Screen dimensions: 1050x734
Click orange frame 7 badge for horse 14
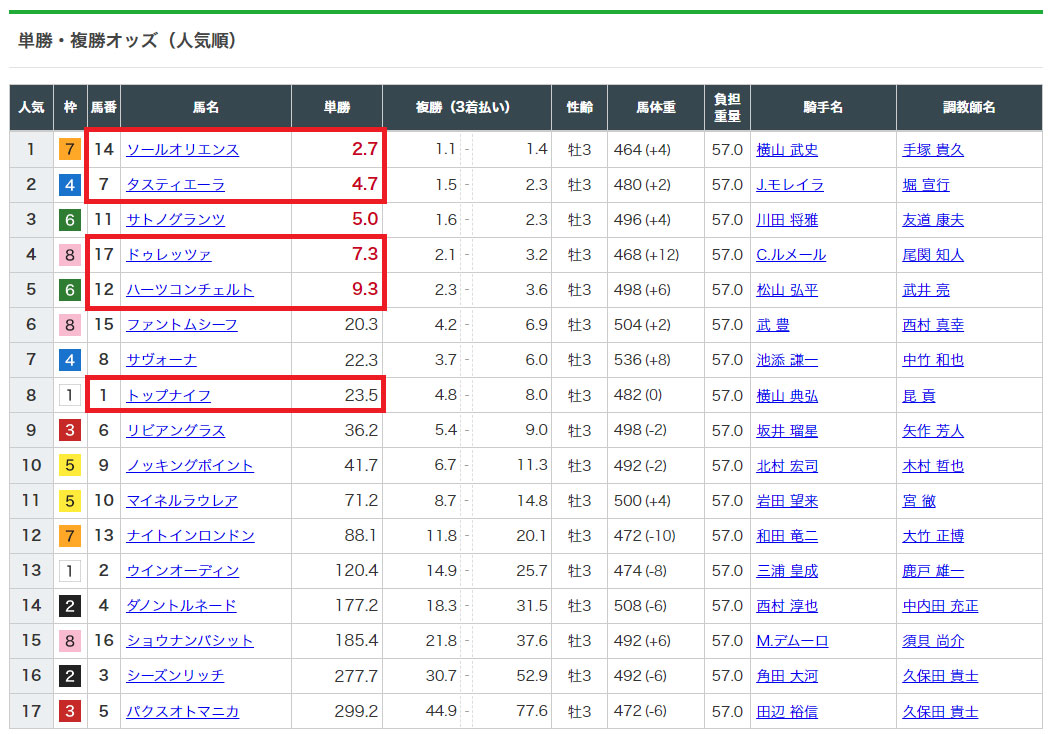point(70,150)
